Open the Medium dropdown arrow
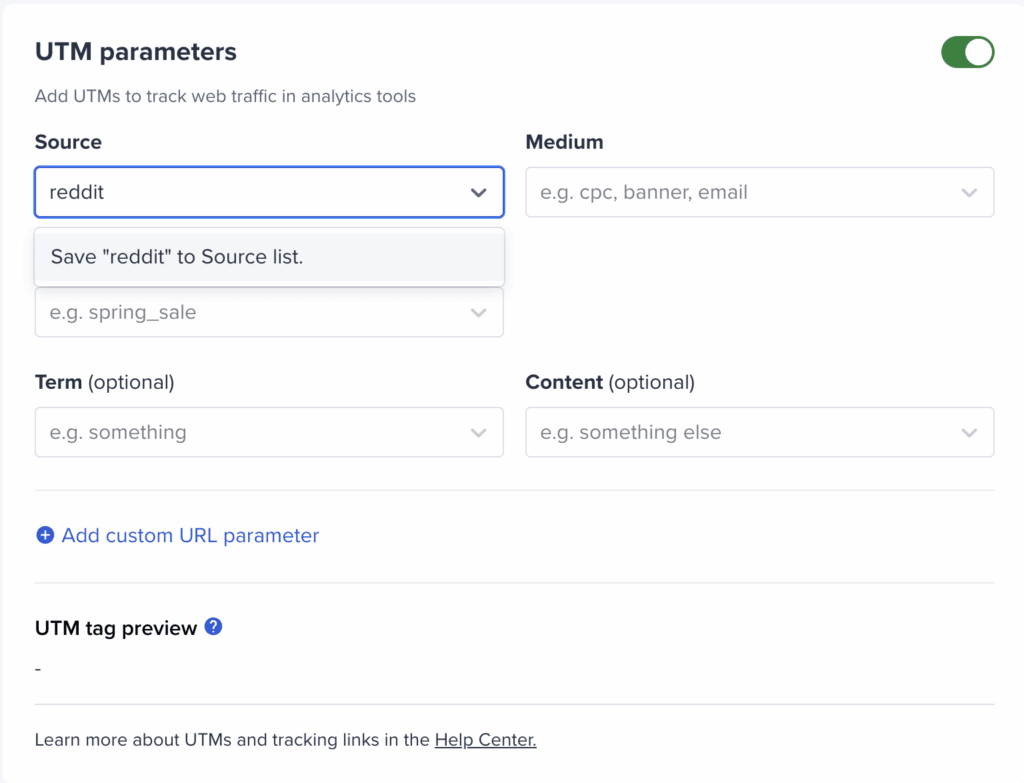Image resolution: width=1024 pixels, height=783 pixels. pos(968,192)
